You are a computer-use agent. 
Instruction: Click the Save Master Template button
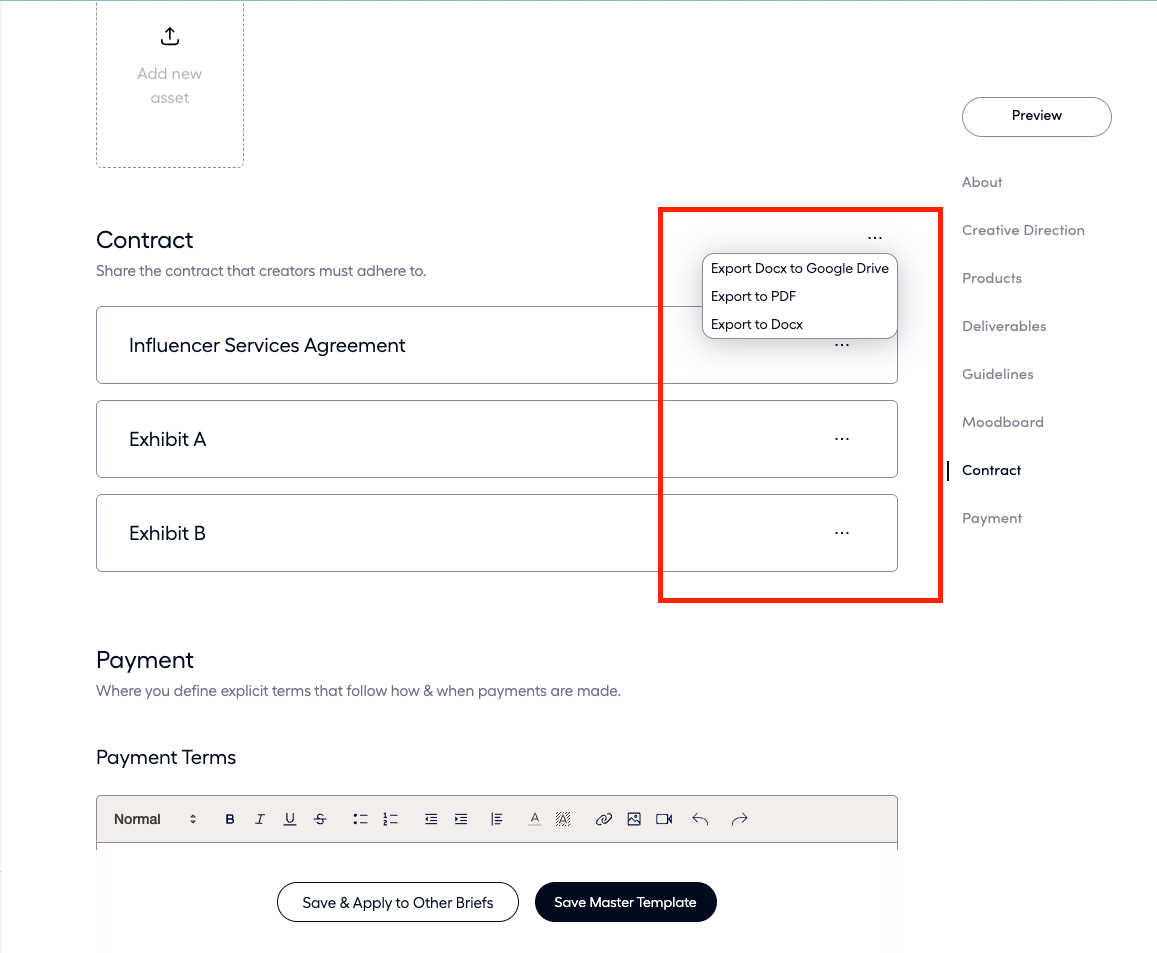point(625,902)
